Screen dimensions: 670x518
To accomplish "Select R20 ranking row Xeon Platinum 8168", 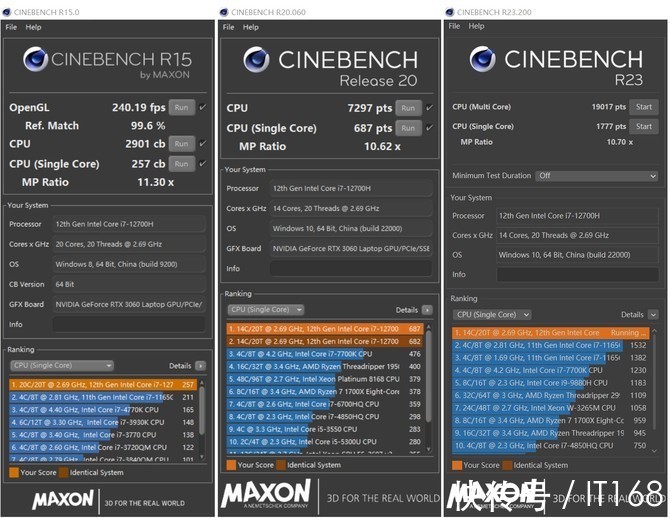I will [x=325, y=379].
